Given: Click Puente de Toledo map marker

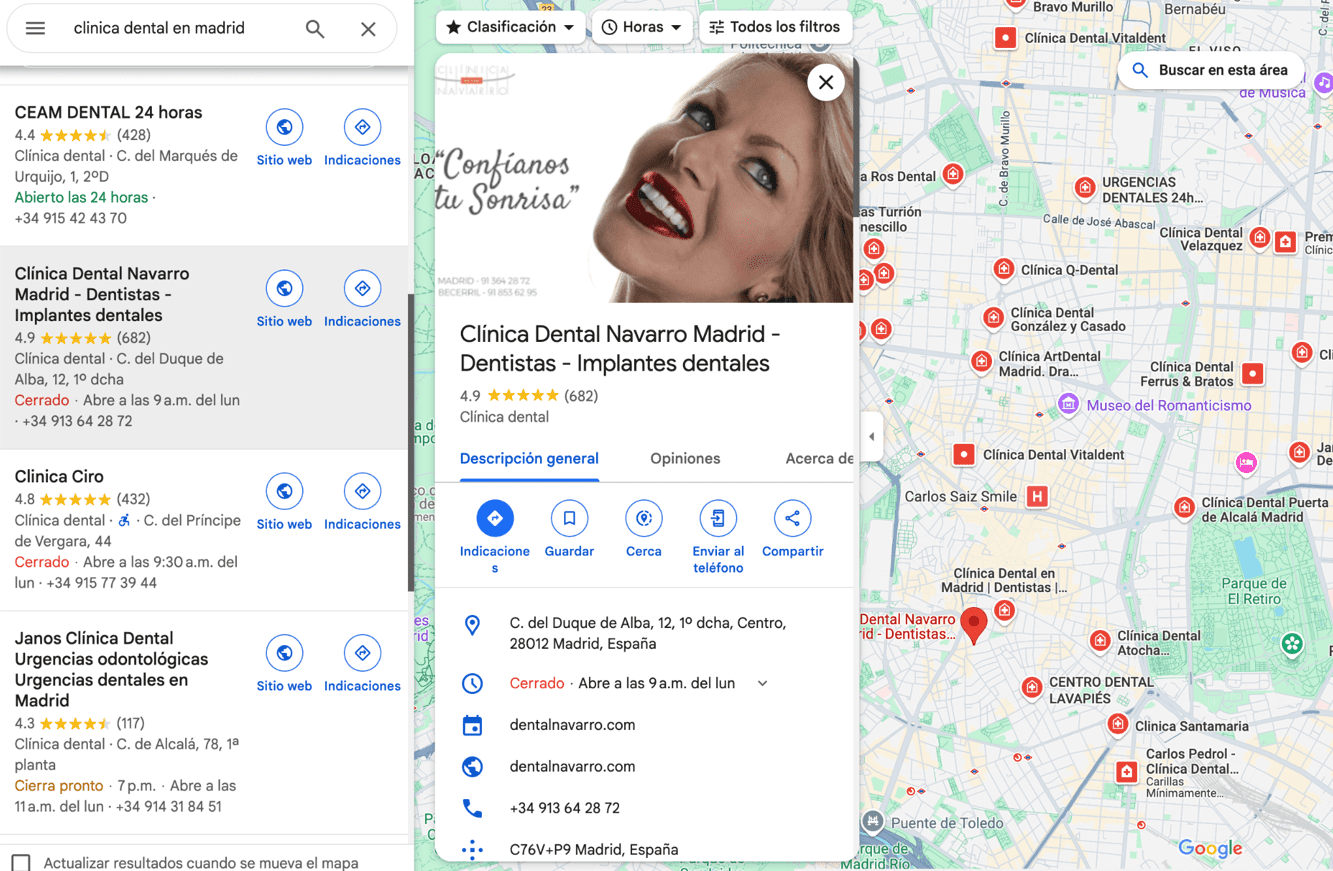Looking at the screenshot, I should tap(873, 822).
